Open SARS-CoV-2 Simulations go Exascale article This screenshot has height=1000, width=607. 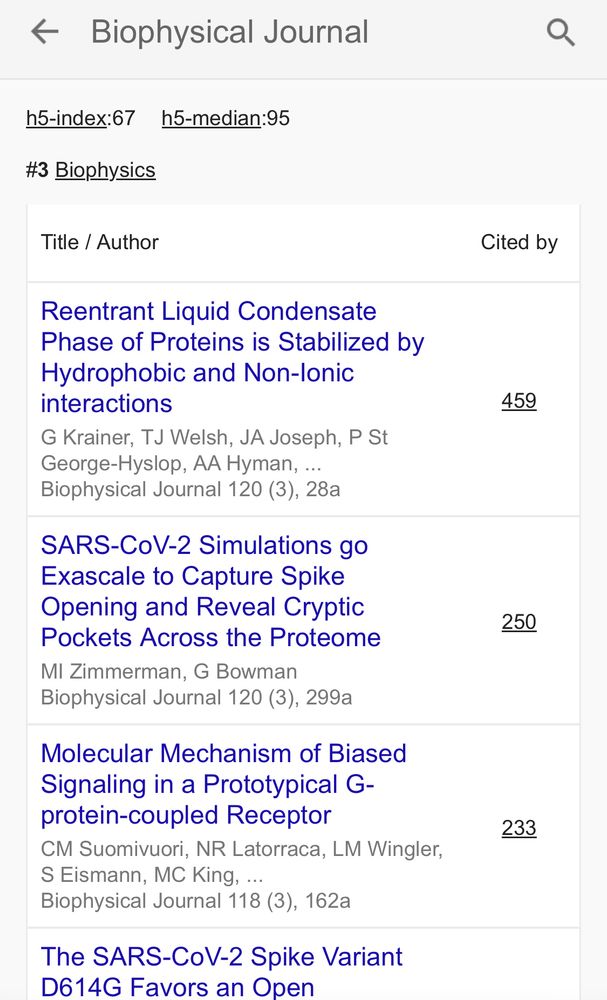click(210, 591)
